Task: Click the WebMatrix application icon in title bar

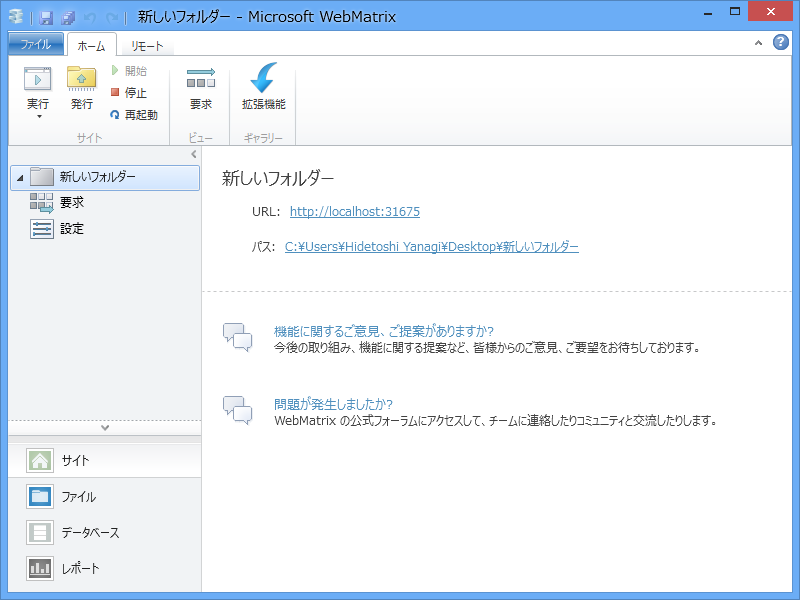Action: pos(16,17)
